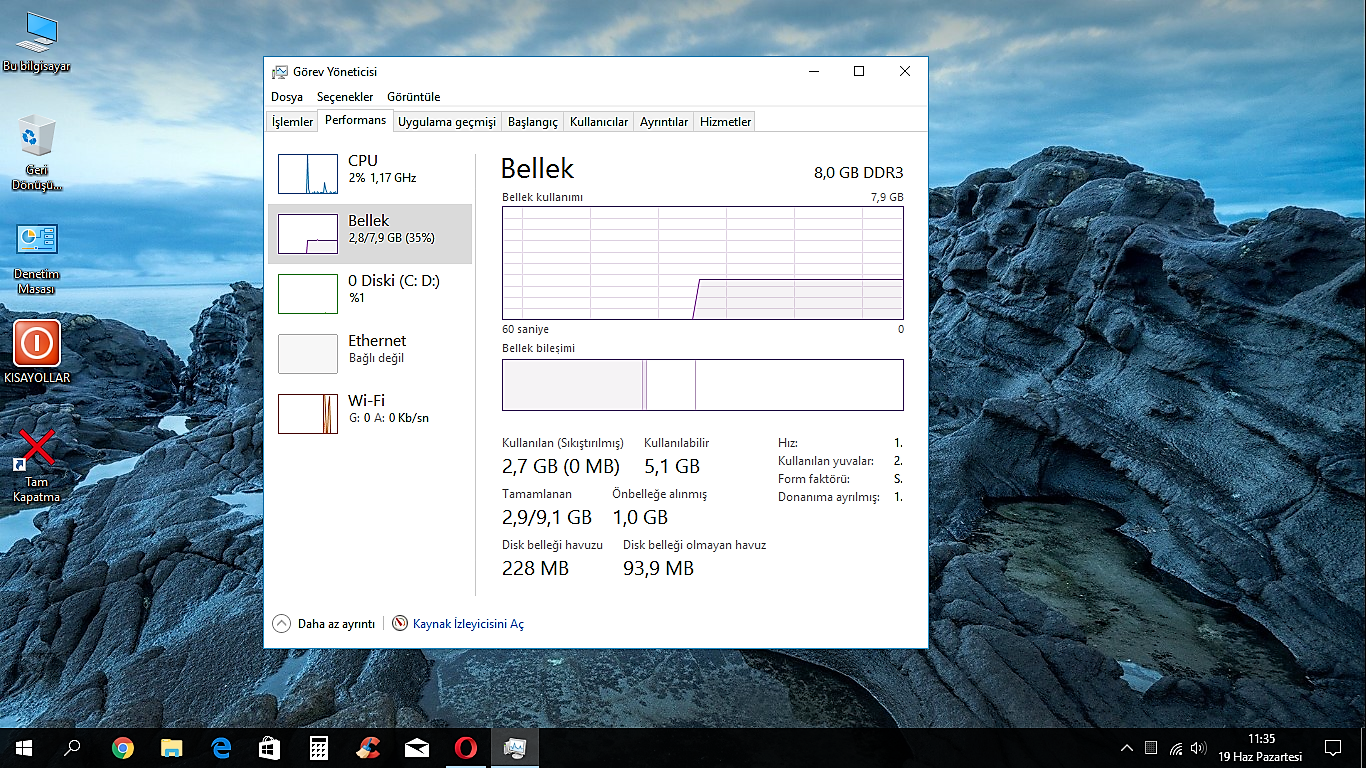Click the Kaynak İzleyicisini Aç link

[x=468, y=624]
